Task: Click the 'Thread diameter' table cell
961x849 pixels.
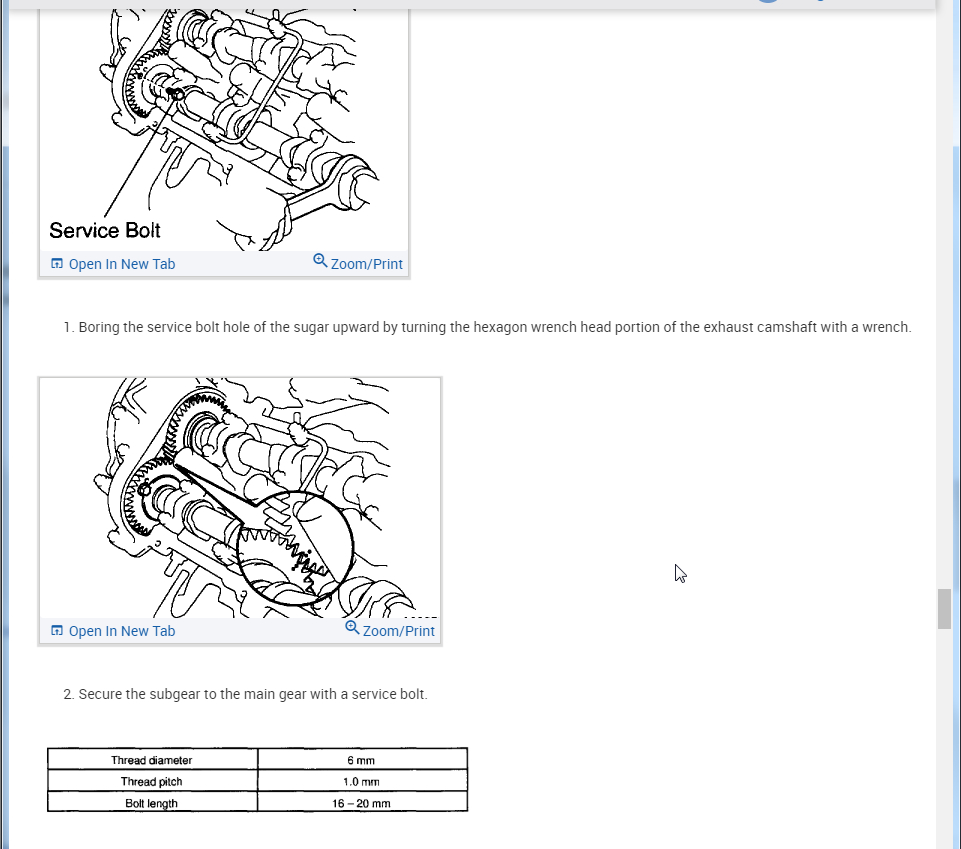Action: (x=152, y=760)
